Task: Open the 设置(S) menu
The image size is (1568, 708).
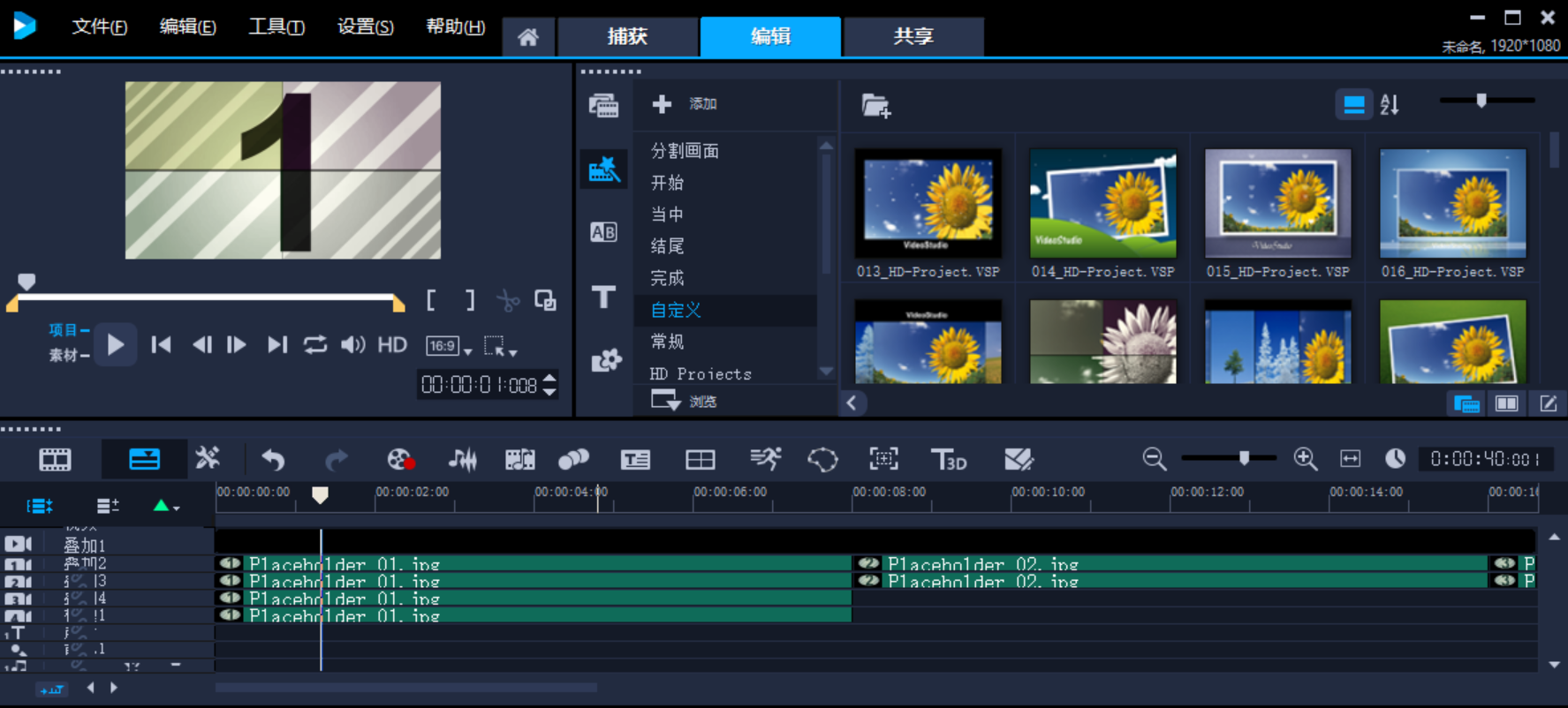Action: (x=365, y=26)
